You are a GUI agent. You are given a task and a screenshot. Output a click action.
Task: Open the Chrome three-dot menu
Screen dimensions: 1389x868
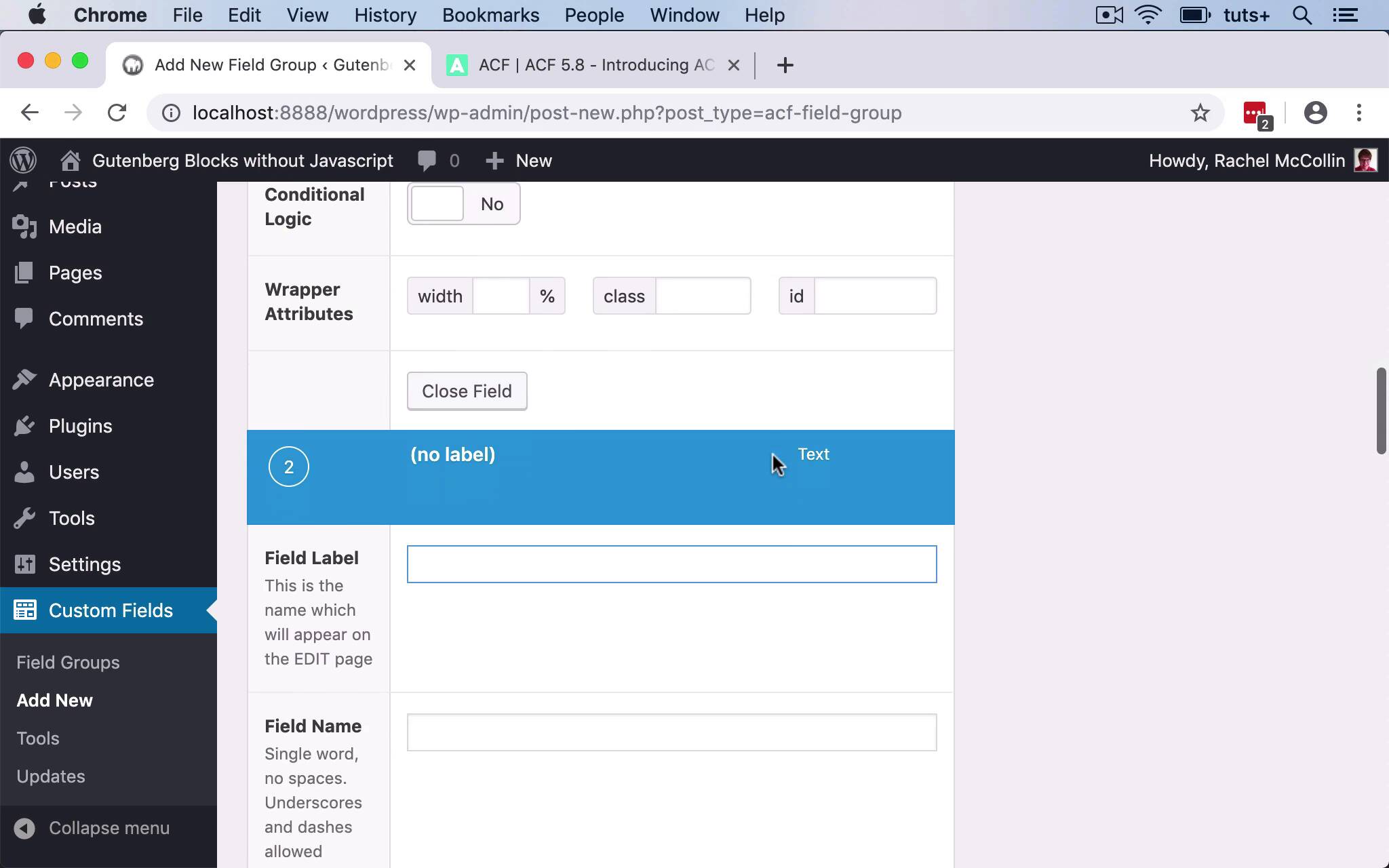pos(1358,113)
